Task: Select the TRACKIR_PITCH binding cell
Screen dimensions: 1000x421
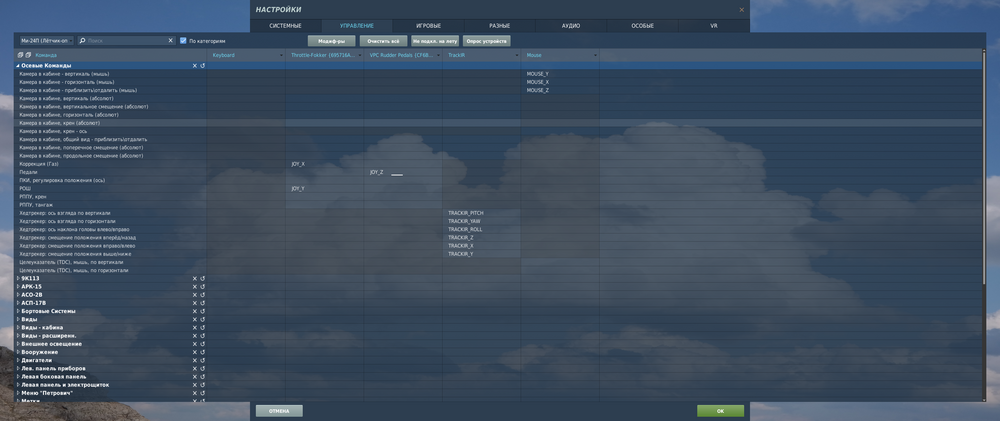Action: tap(482, 213)
